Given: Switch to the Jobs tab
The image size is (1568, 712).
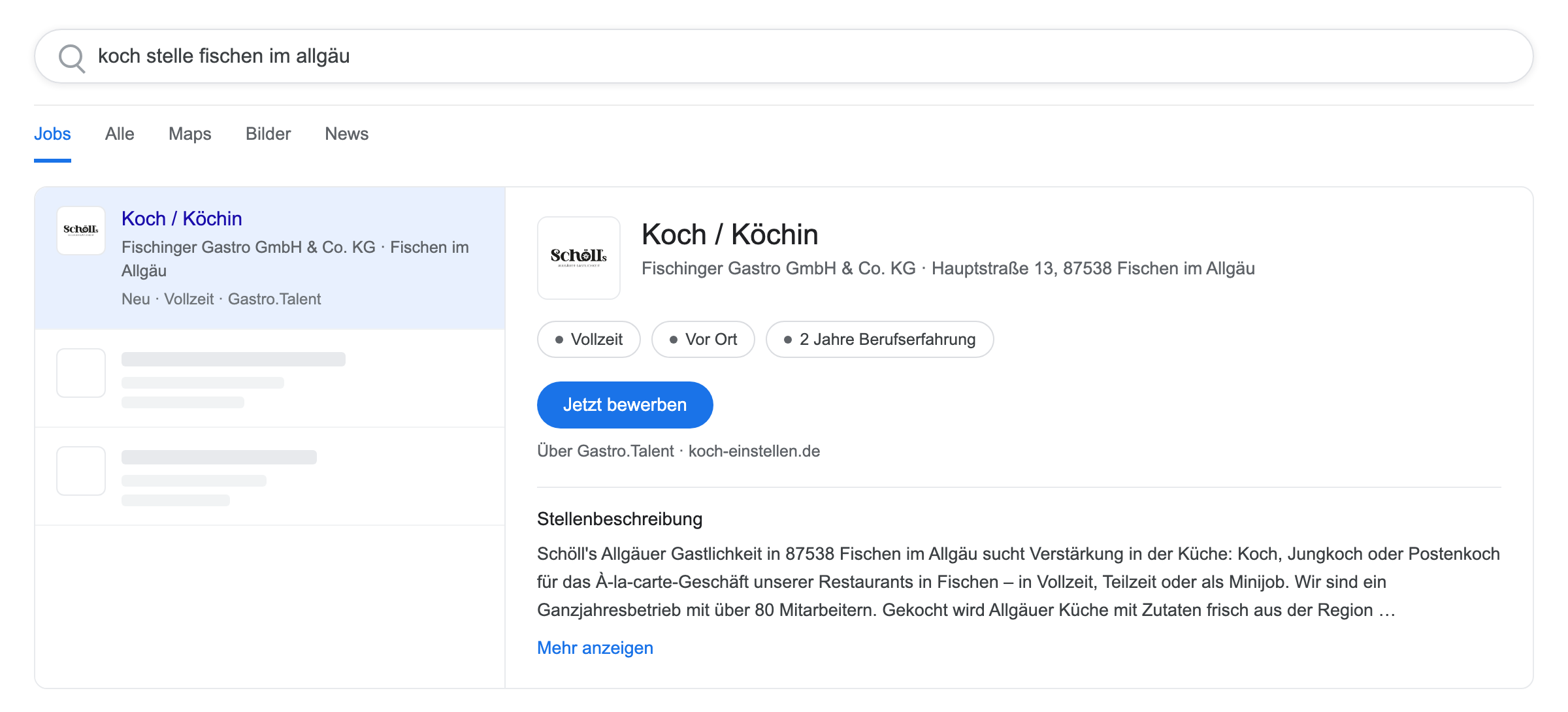Looking at the screenshot, I should pyautogui.click(x=52, y=134).
